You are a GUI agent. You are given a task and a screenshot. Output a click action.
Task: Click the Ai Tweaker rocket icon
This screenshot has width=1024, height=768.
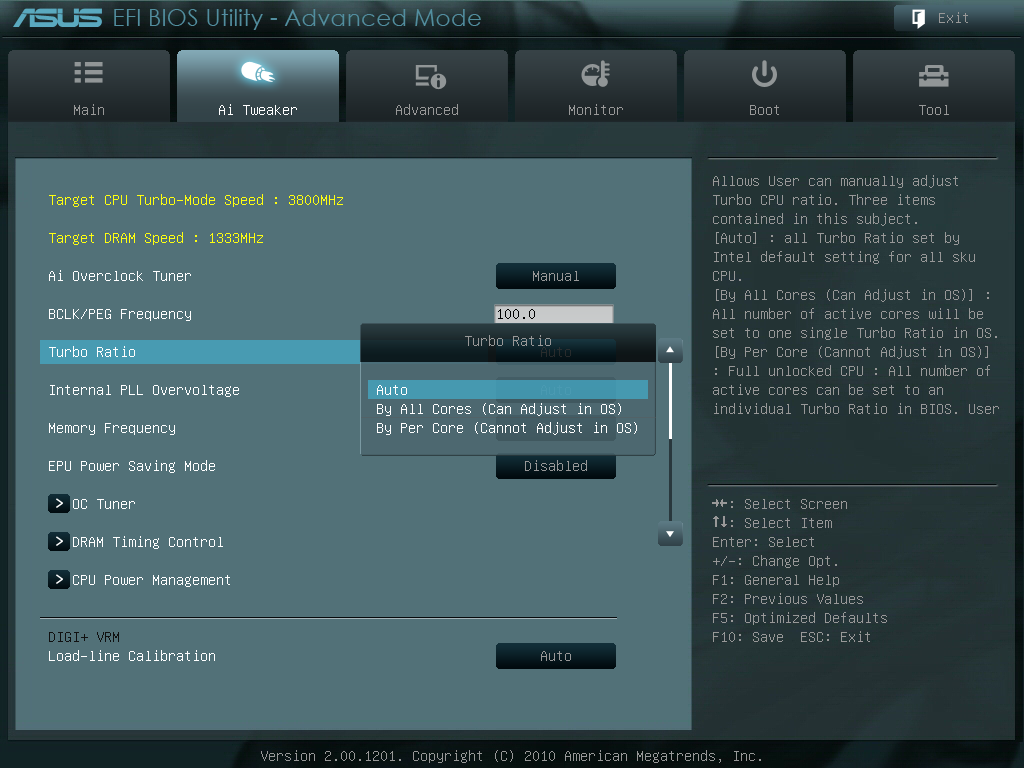coord(257,72)
